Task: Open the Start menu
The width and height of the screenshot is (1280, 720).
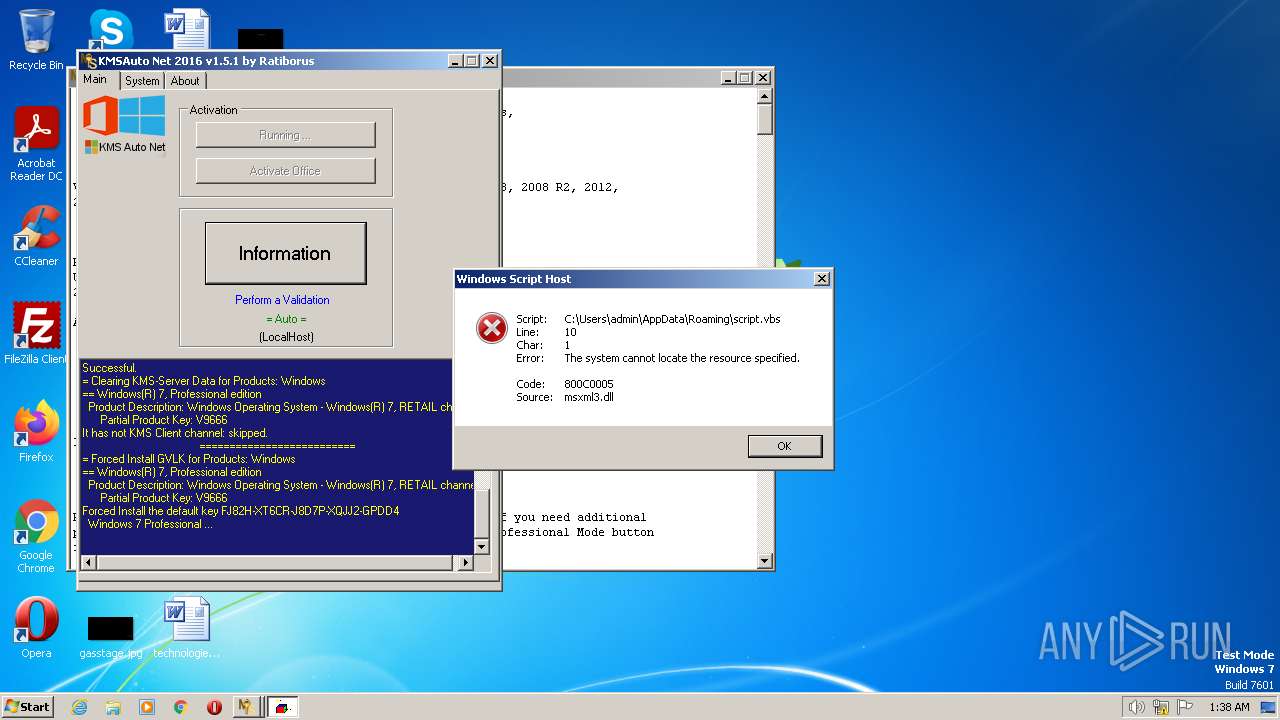Action: pos(27,706)
